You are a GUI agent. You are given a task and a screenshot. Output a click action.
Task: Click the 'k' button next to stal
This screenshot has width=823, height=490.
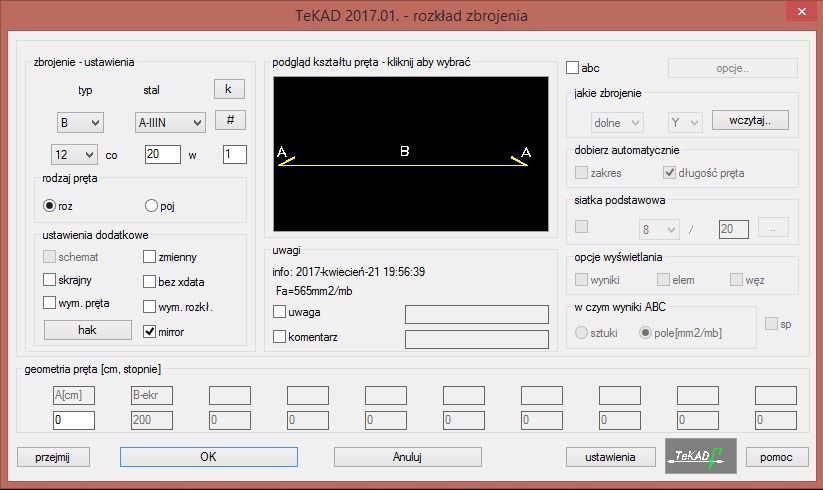[229, 89]
